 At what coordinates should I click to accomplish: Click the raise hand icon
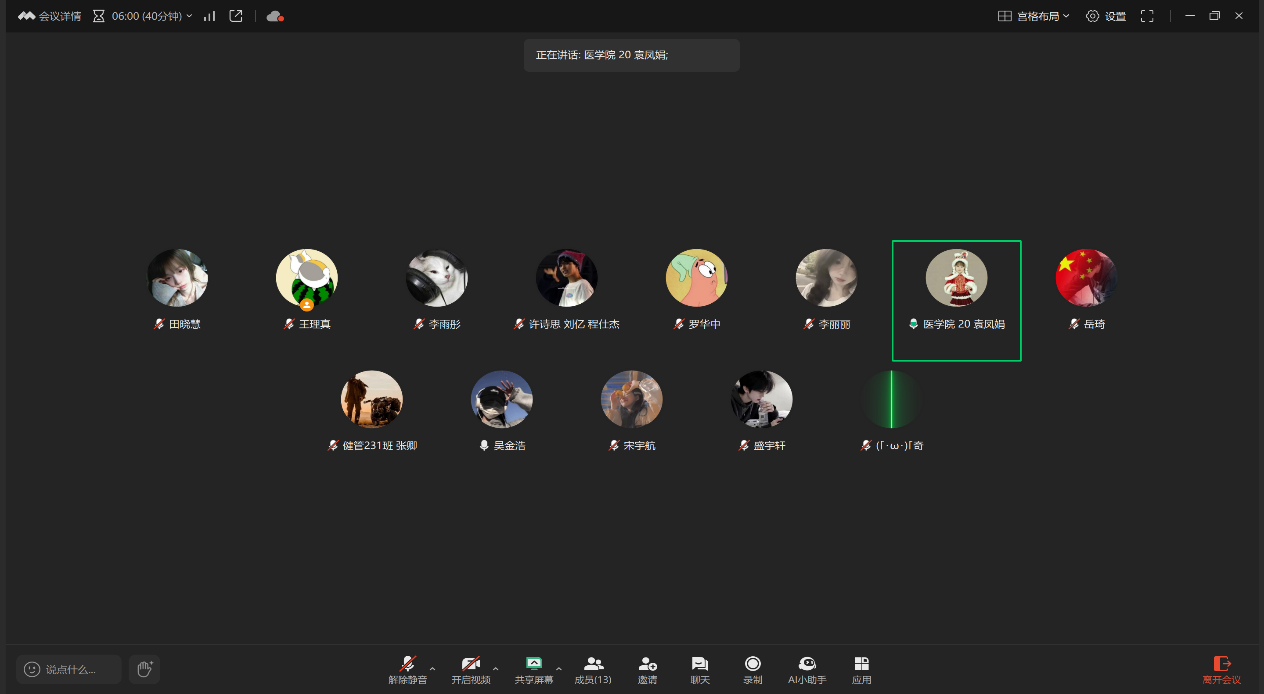144,669
